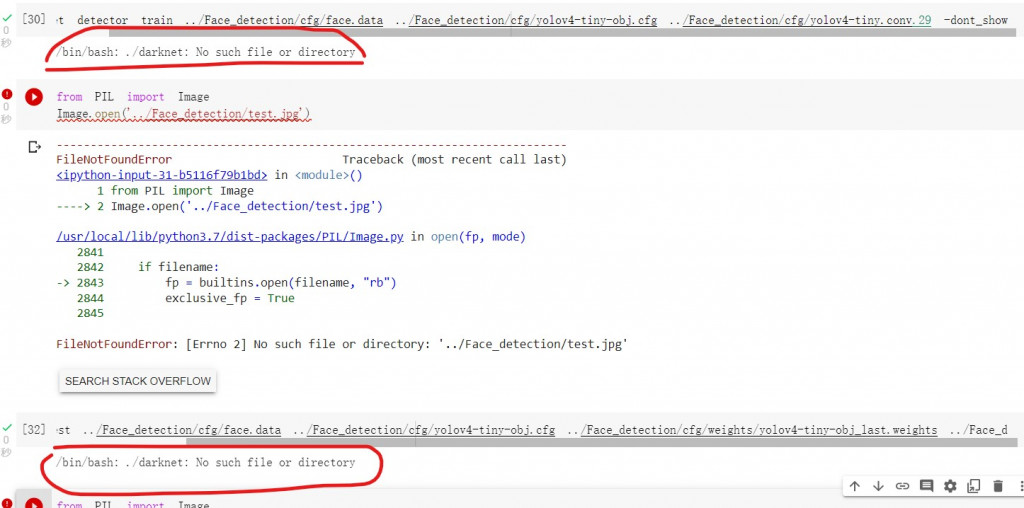Click the output actions icon beside FileNotFoundError traceback
This screenshot has height=508, width=1024.
point(35,147)
